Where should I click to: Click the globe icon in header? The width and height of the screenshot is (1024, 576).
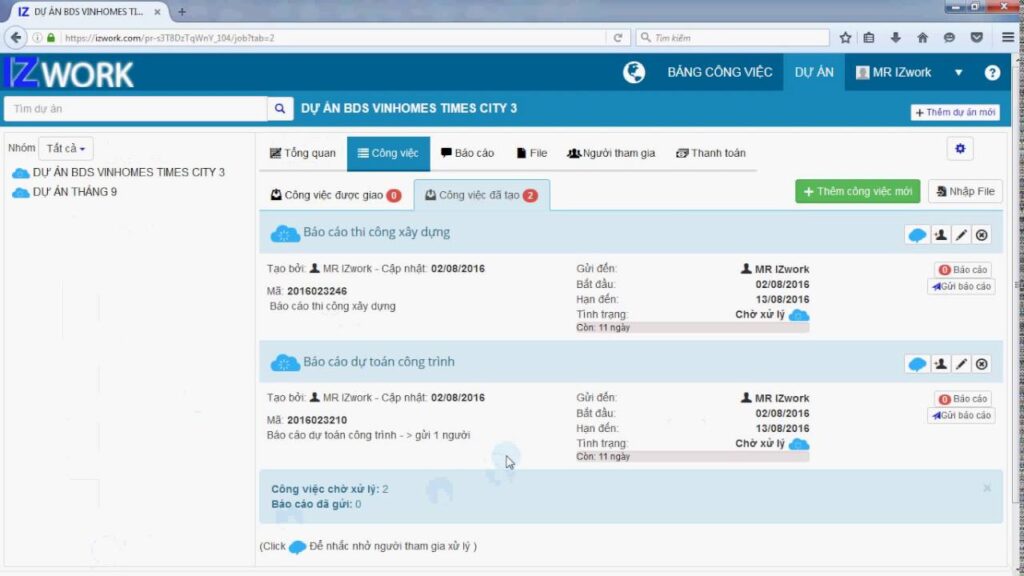633,72
